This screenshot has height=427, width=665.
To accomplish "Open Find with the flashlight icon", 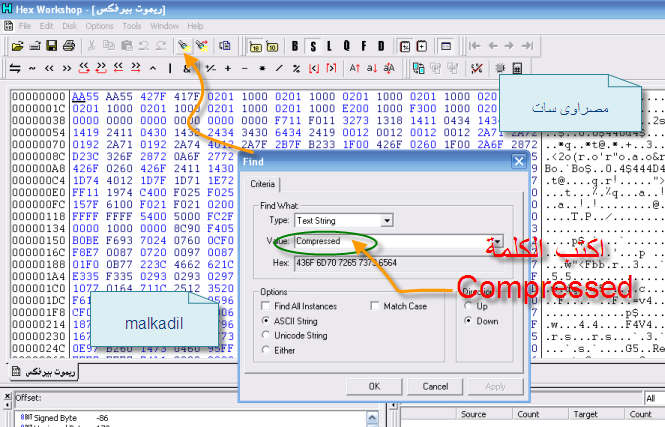I will tap(184, 46).
